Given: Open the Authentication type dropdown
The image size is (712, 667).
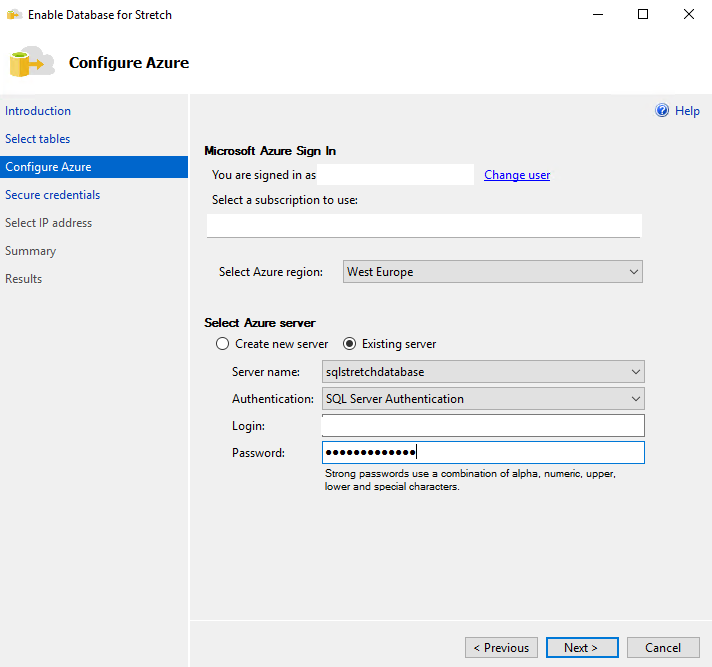Looking at the screenshot, I should (x=483, y=399).
